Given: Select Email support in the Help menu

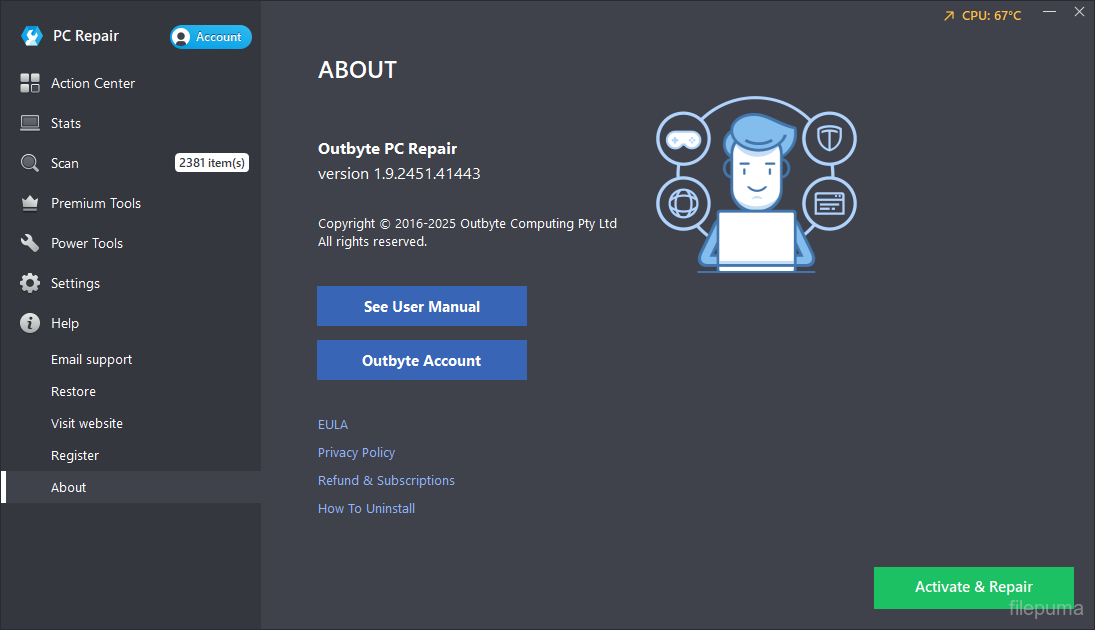Looking at the screenshot, I should coord(91,360).
